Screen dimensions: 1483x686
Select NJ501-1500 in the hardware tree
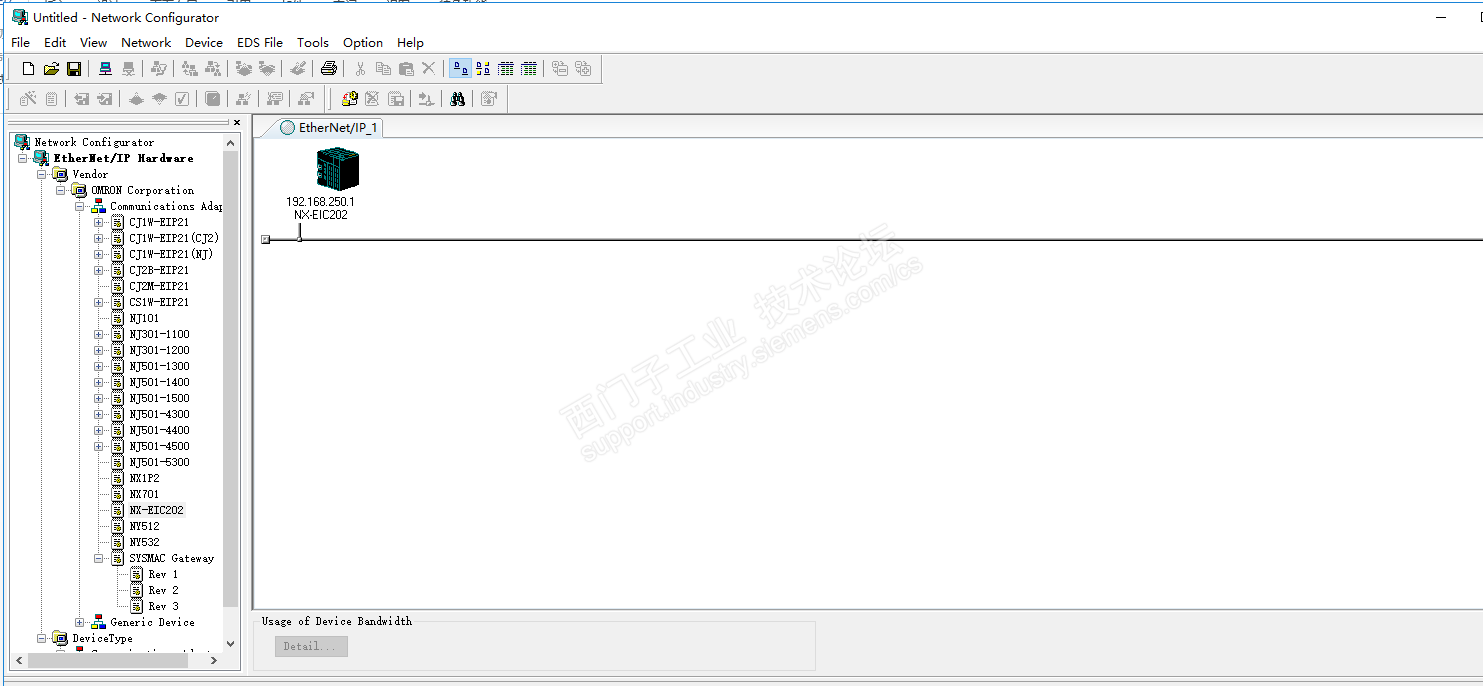(159, 398)
